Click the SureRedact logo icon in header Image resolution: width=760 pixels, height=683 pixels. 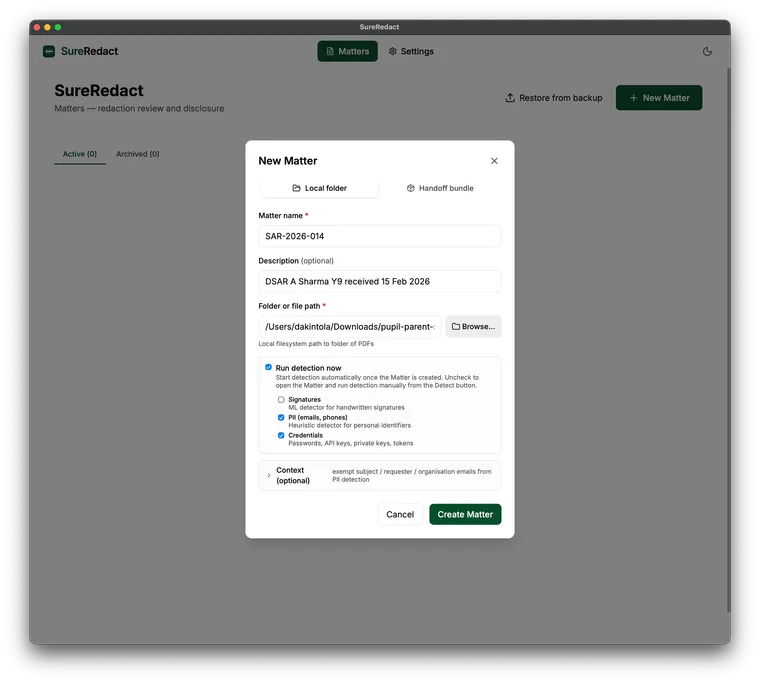[49, 51]
